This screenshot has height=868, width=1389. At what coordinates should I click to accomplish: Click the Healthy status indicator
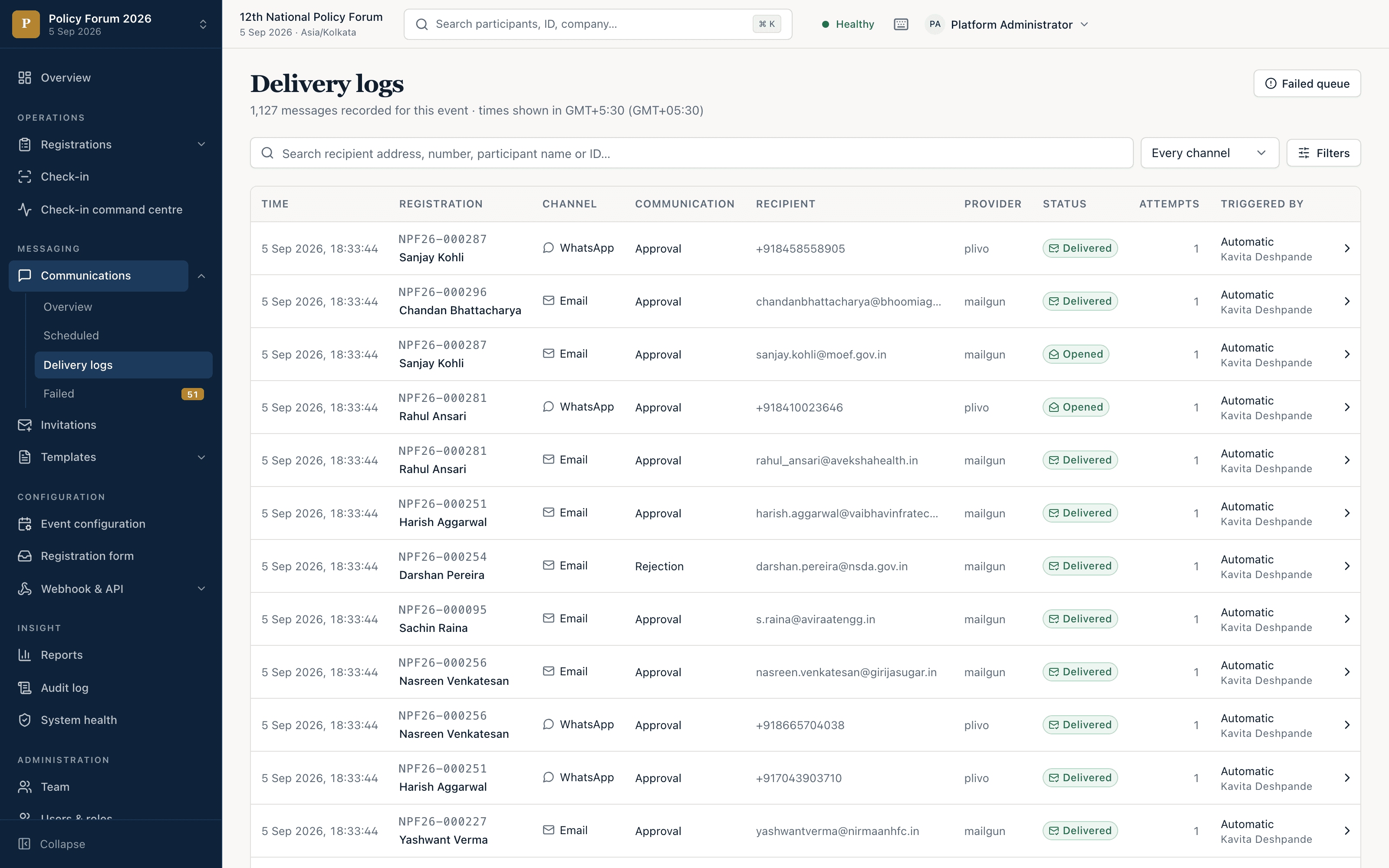[848, 24]
